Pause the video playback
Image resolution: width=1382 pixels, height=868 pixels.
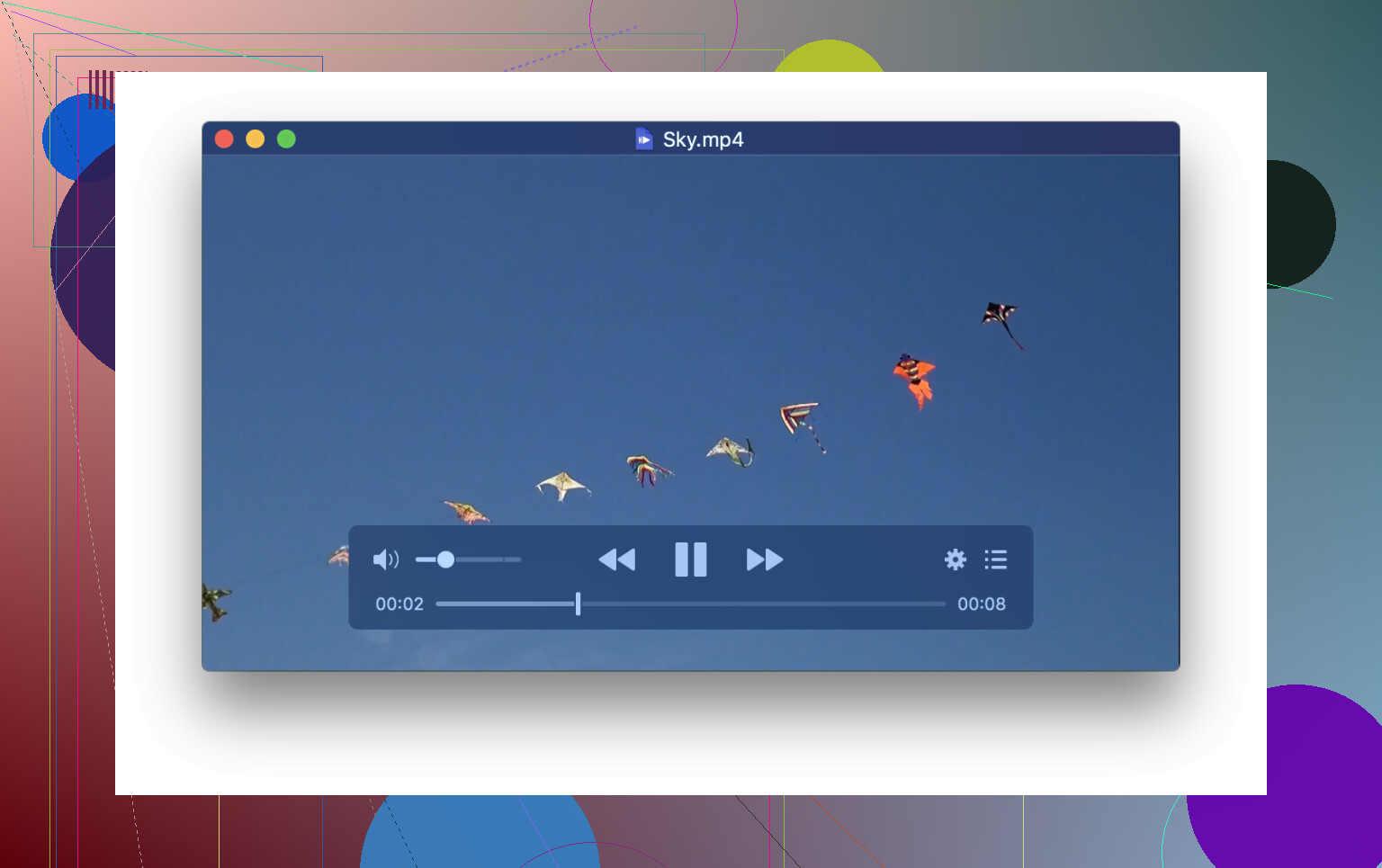click(x=691, y=559)
